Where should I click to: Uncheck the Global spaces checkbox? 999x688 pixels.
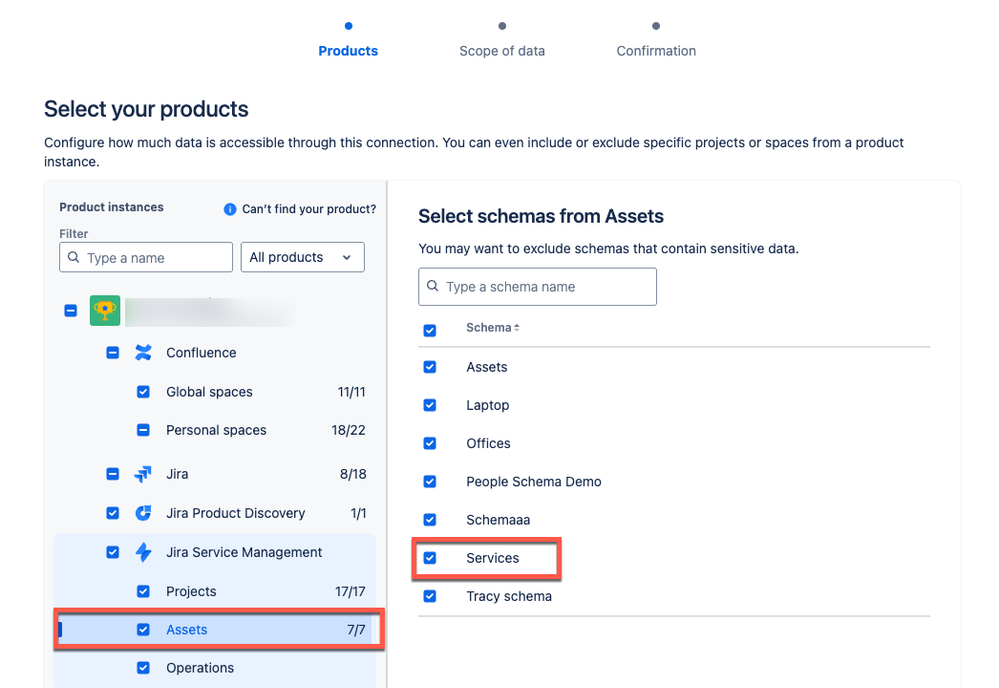(x=143, y=392)
